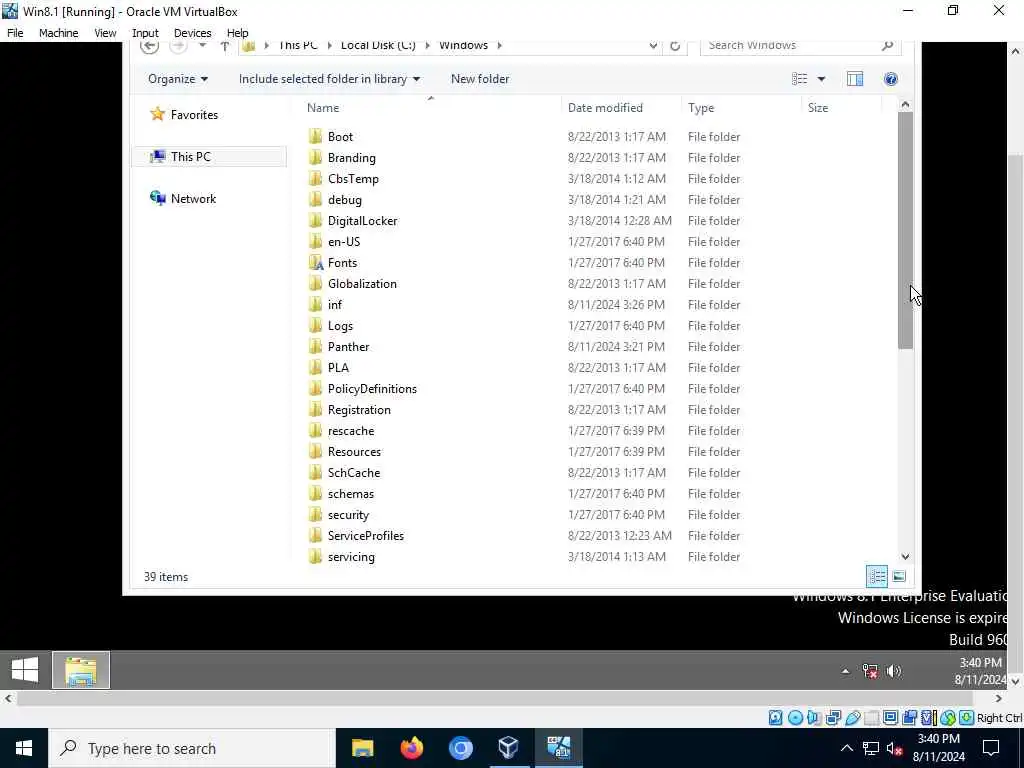This screenshot has width=1024, height=768.
Task: Click the file list scroll up arrow
Action: [x=904, y=104]
